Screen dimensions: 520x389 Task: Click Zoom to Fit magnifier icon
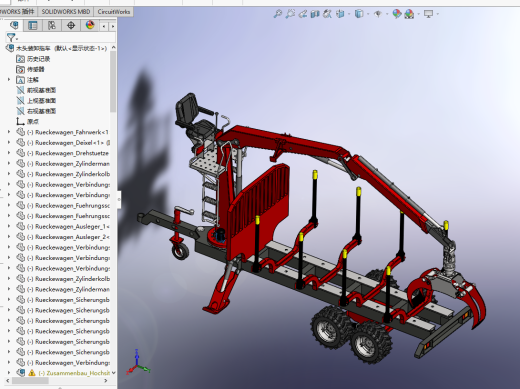277,14
